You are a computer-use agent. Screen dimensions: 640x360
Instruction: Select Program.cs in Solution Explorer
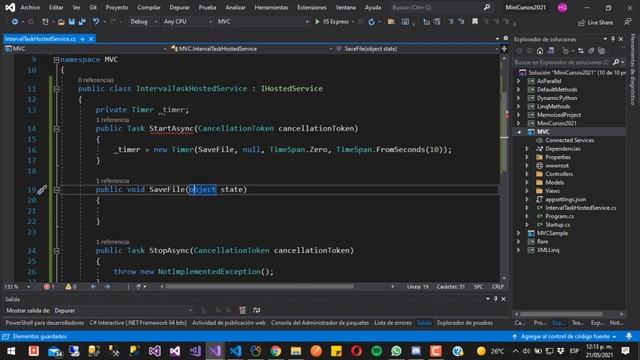click(x=559, y=216)
